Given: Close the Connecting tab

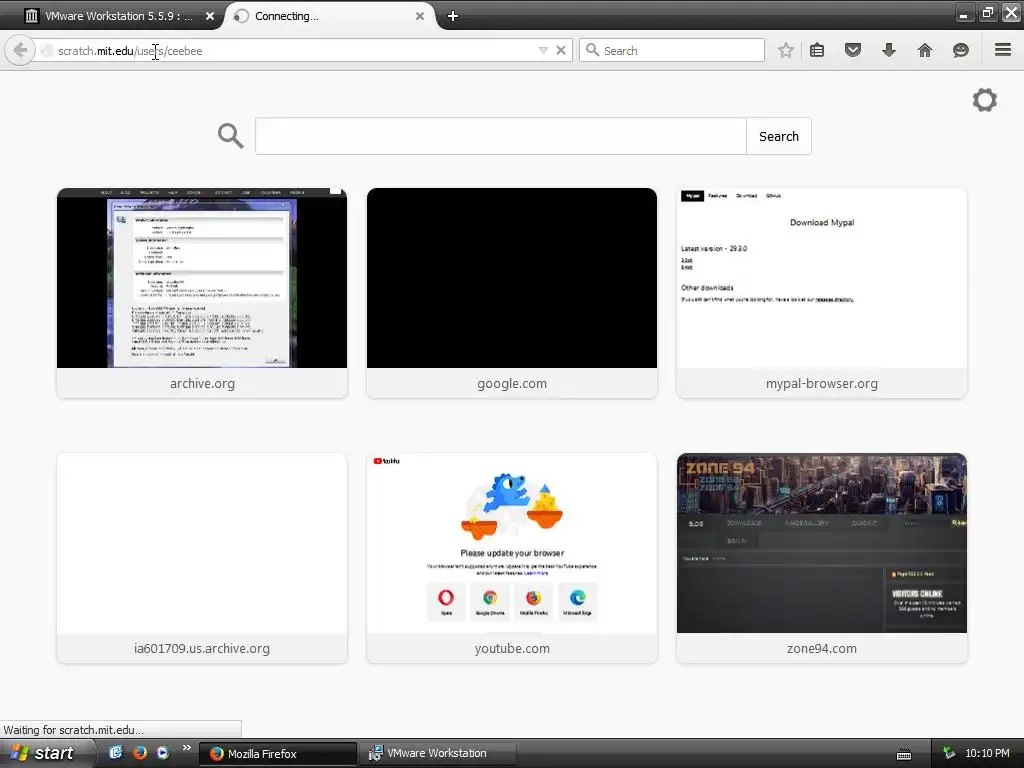Looking at the screenshot, I should click(420, 16).
